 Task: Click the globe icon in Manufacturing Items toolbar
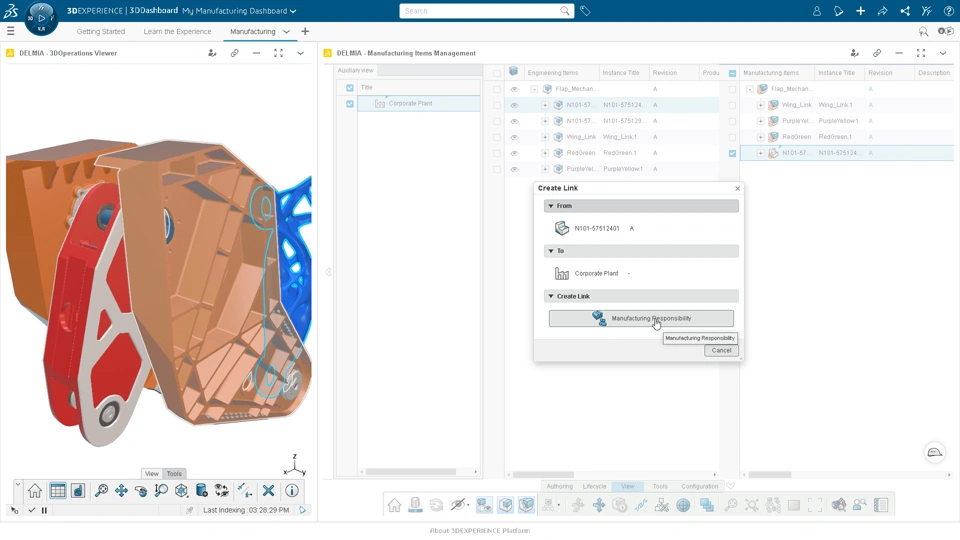pyautogui.click(x=683, y=505)
